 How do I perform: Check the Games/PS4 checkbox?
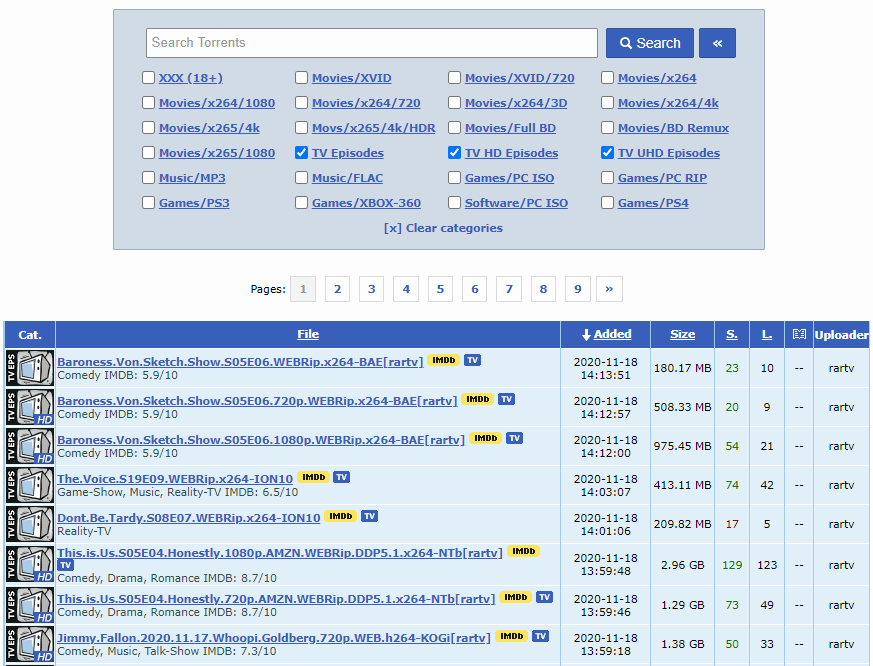[x=607, y=203]
